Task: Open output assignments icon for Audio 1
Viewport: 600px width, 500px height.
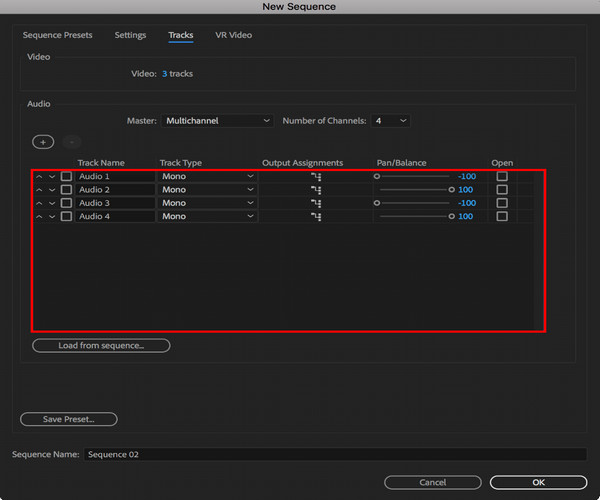Action: pos(316,177)
